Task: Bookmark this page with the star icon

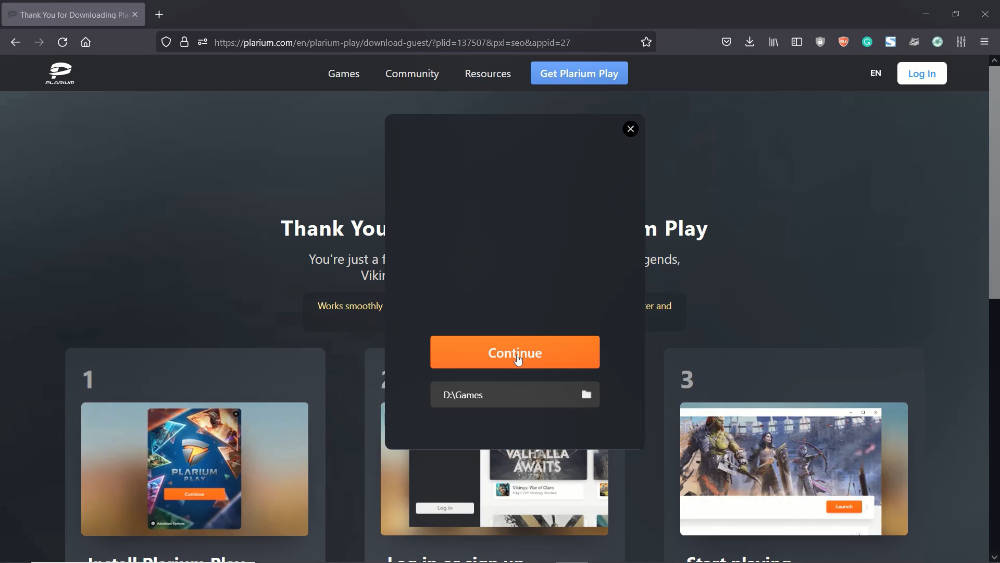Action: coord(646,42)
